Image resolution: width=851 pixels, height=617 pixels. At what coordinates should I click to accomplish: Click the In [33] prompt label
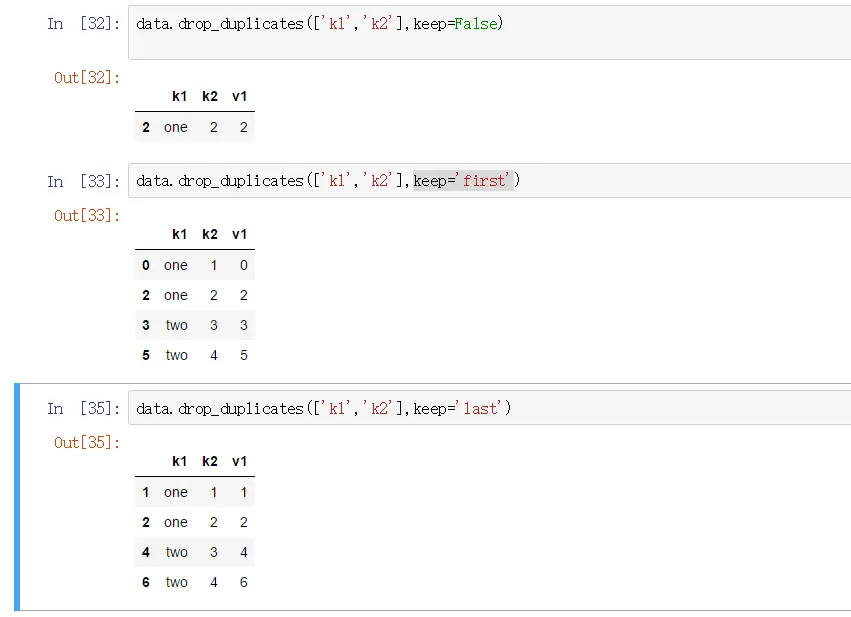tap(83, 181)
